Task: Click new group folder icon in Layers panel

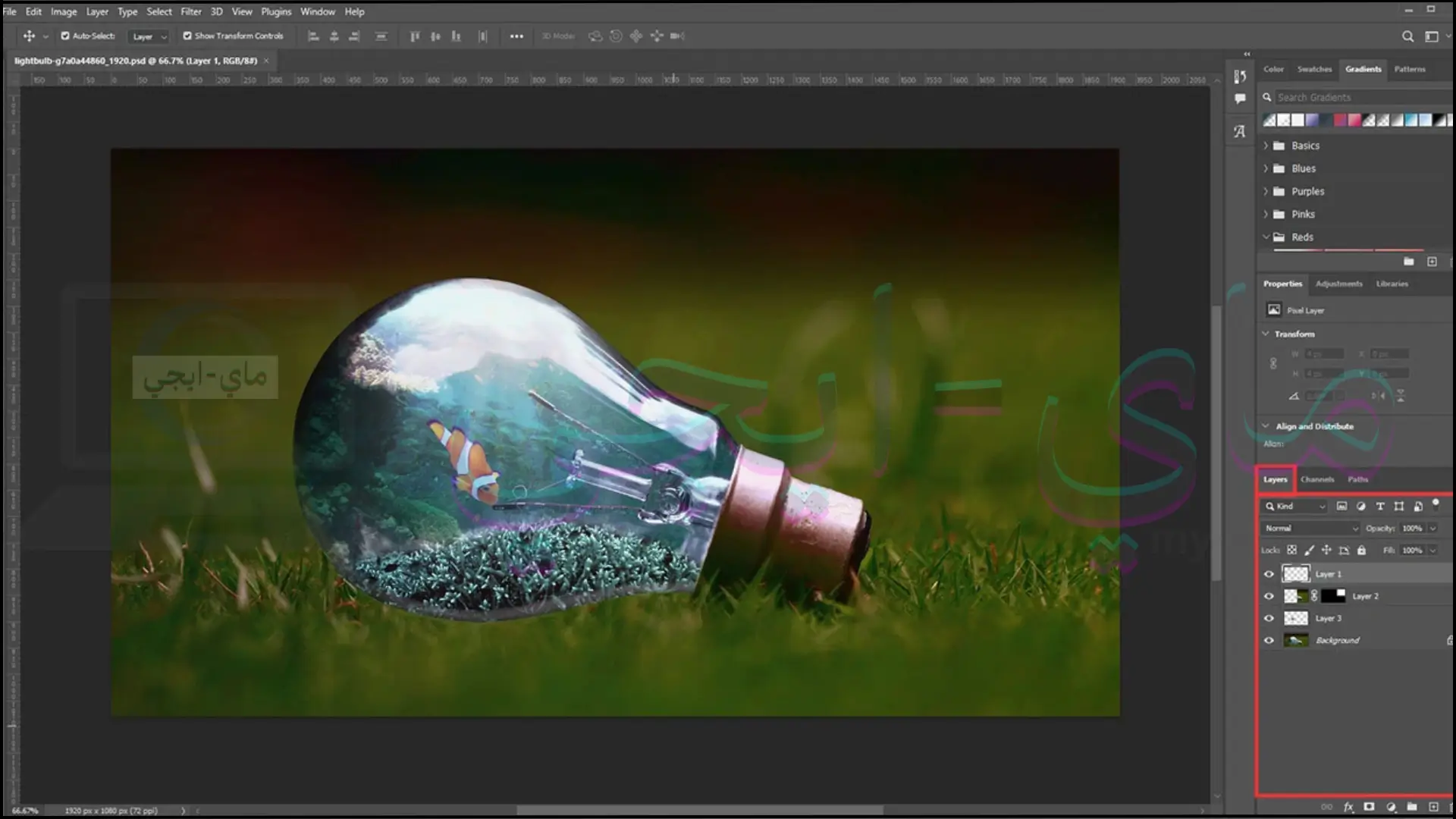Action: point(1412,807)
